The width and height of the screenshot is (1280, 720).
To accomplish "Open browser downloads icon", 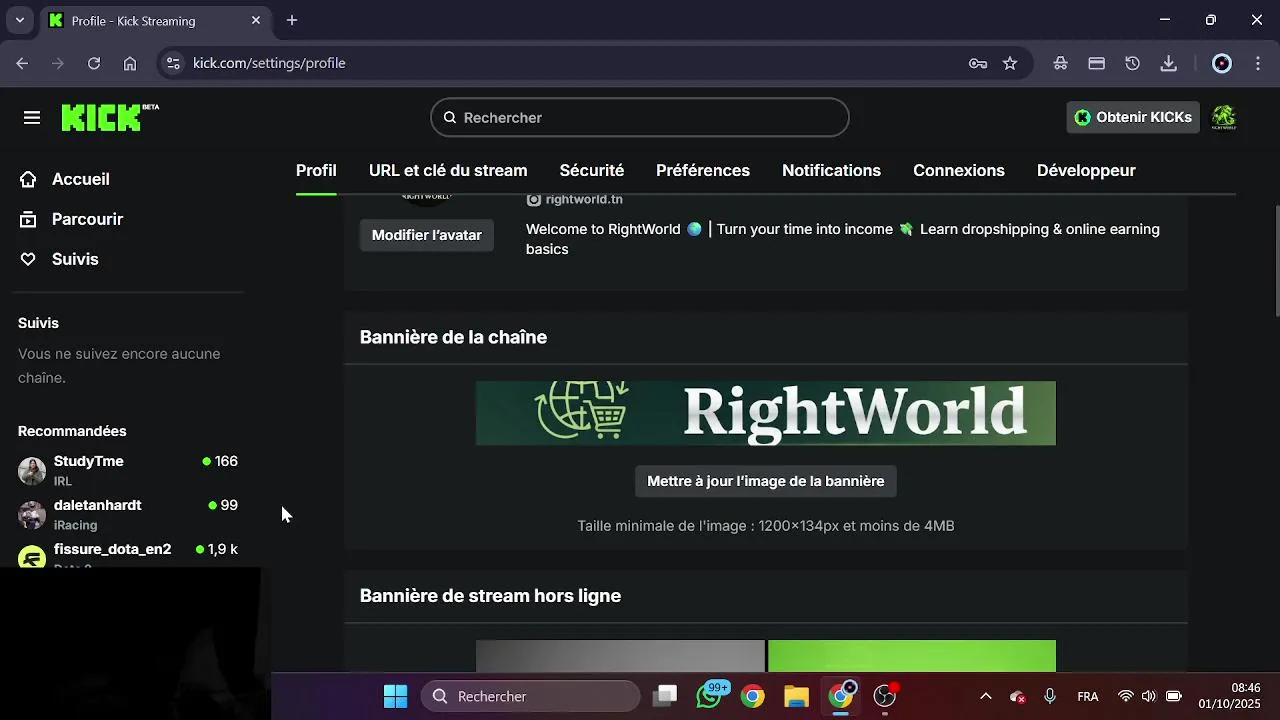I will 1168,63.
